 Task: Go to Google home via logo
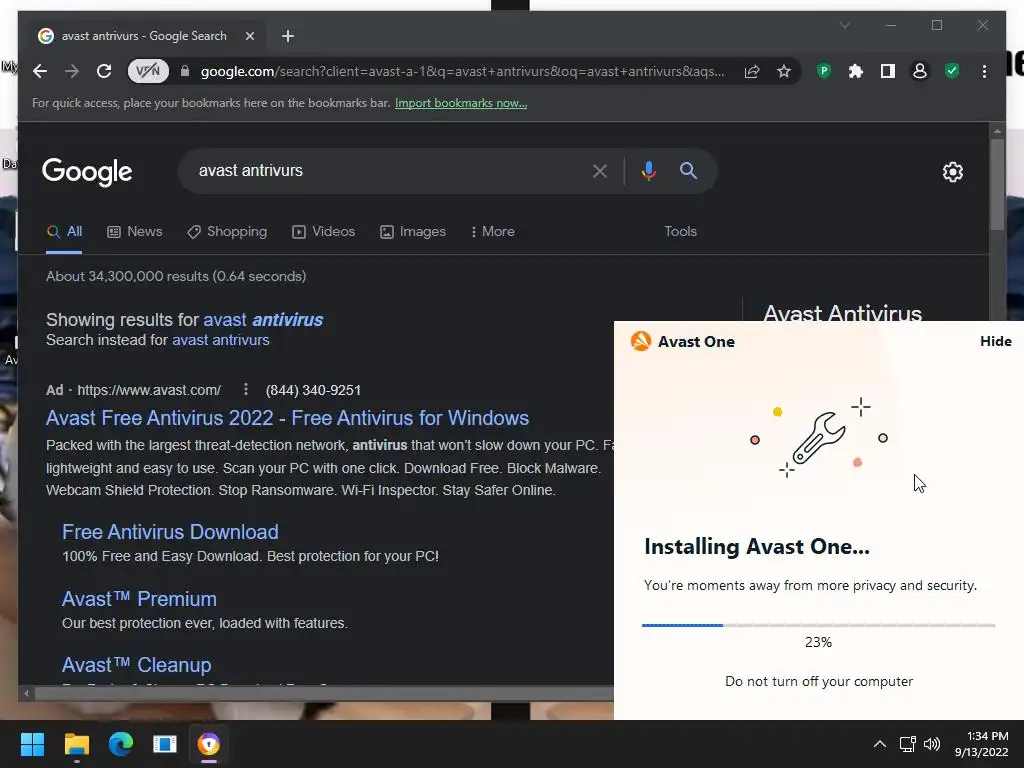coord(87,172)
